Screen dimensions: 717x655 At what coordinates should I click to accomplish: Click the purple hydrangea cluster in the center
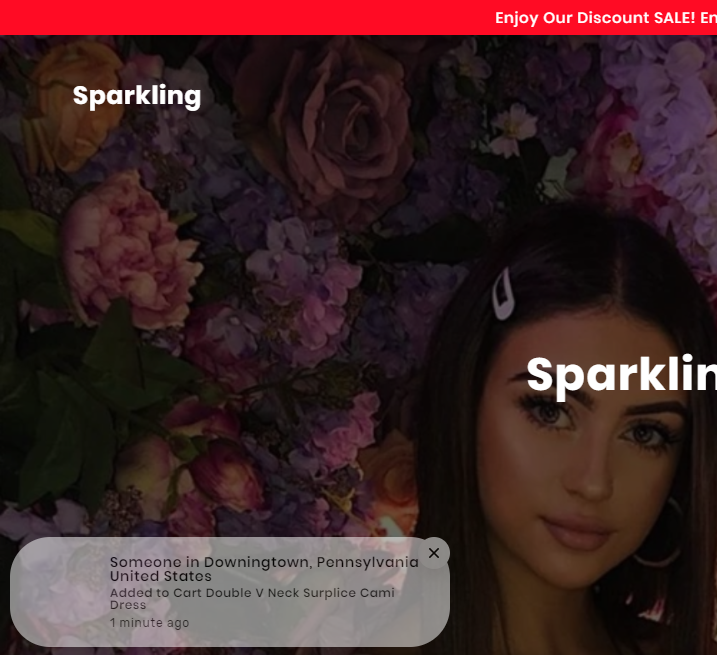(x=304, y=284)
